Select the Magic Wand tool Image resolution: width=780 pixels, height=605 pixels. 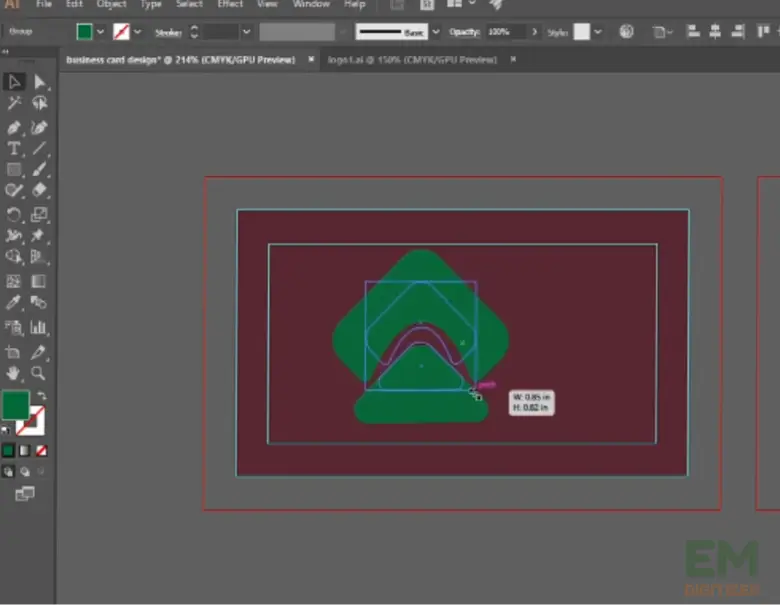click(14, 103)
